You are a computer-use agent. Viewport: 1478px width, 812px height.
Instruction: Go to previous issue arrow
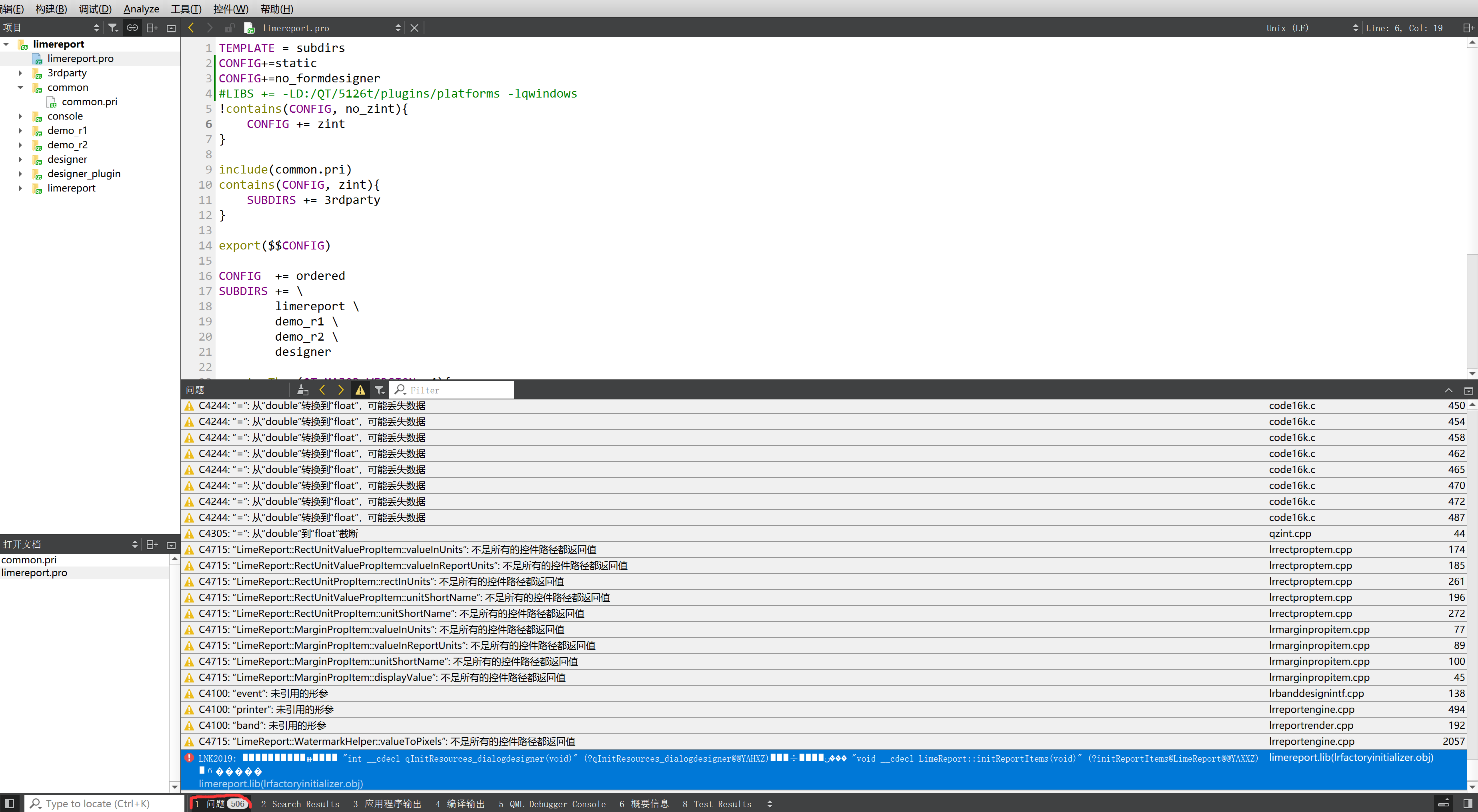pos(322,390)
